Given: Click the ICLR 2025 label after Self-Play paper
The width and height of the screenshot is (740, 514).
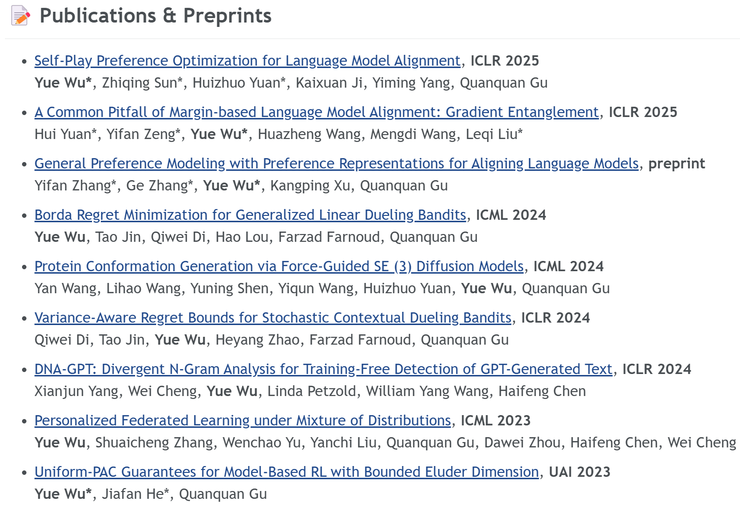Looking at the screenshot, I should (x=505, y=61).
